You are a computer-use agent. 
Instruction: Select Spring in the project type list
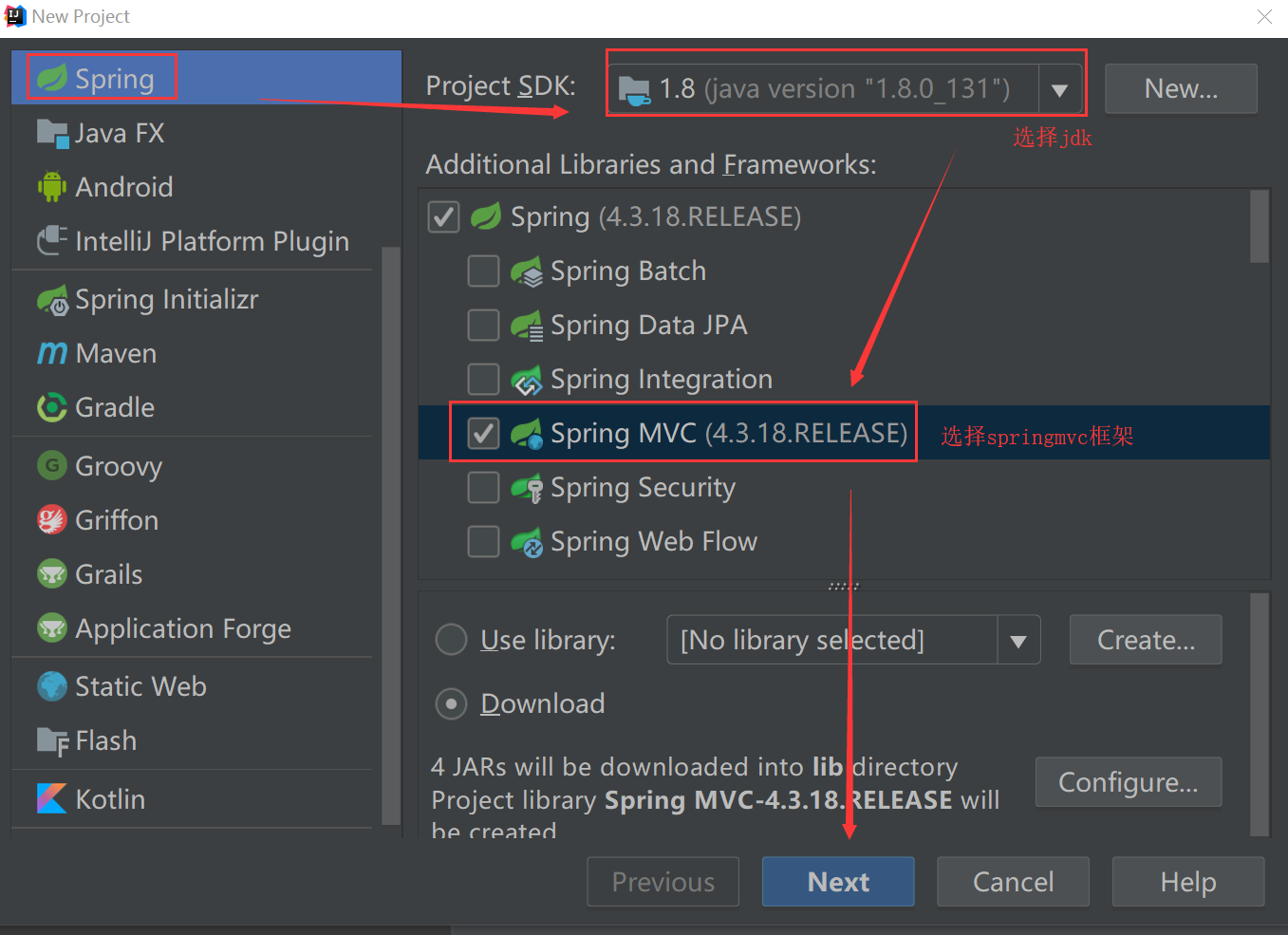click(x=206, y=78)
